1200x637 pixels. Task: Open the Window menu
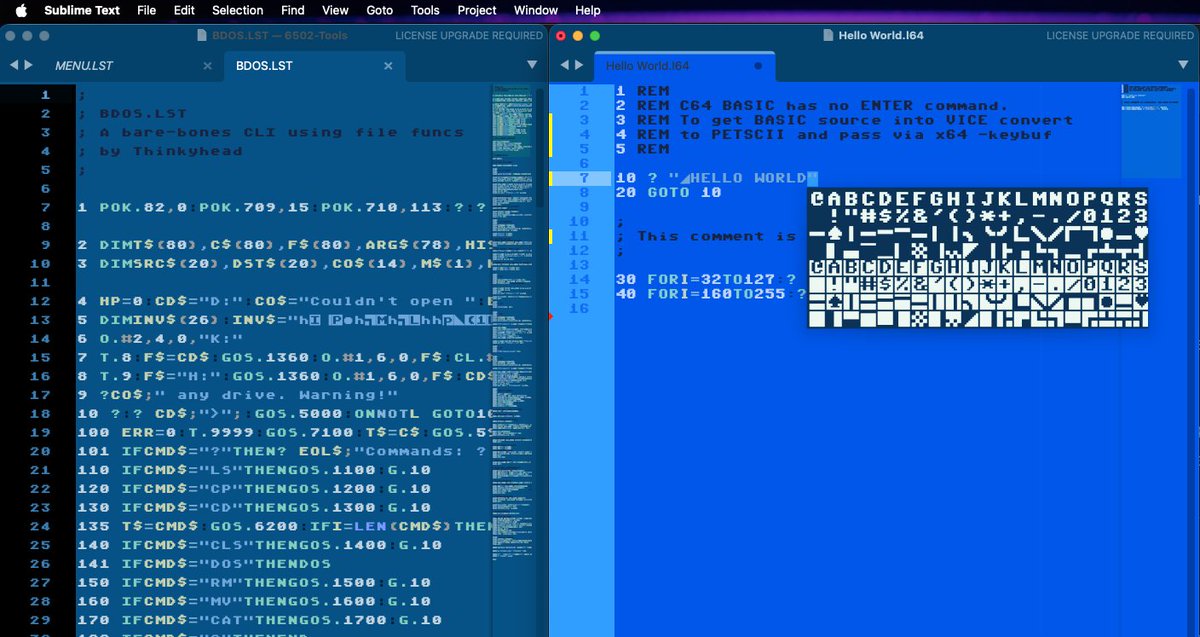pyautogui.click(x=536, y=10)
